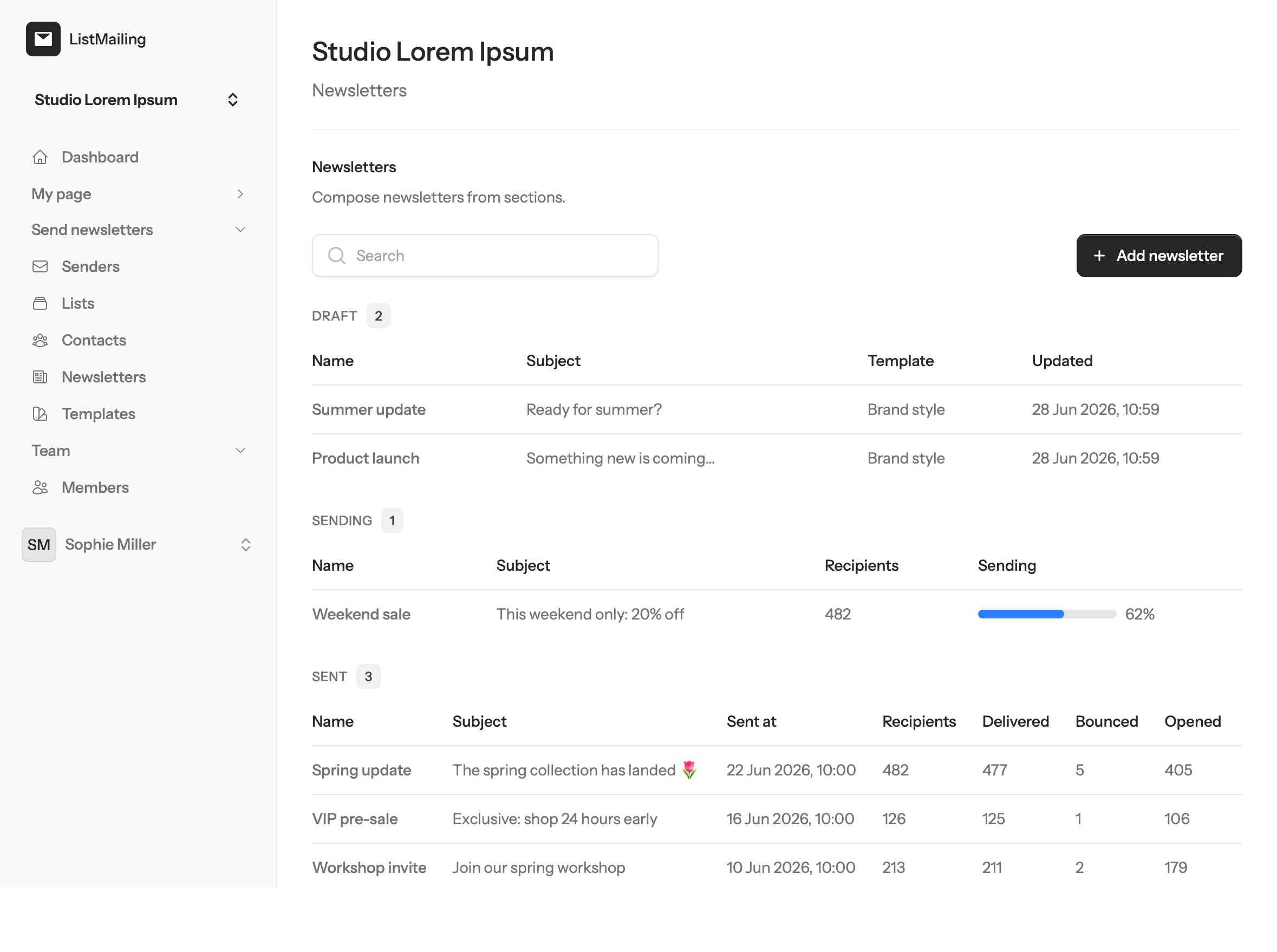Click recipients 482 in Weekend sale row

pos(837,614)
